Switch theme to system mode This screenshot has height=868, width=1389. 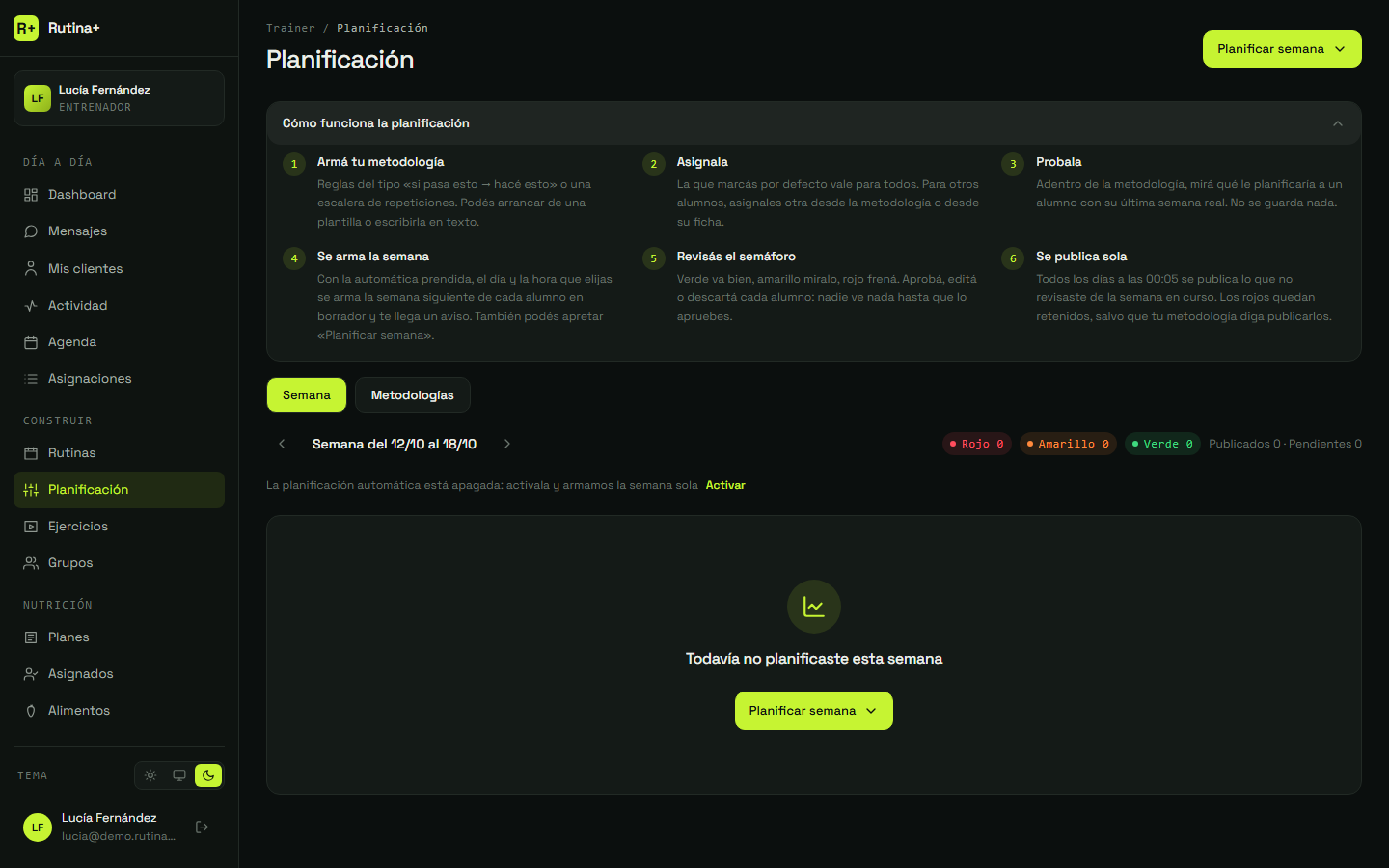click(179, 775)
